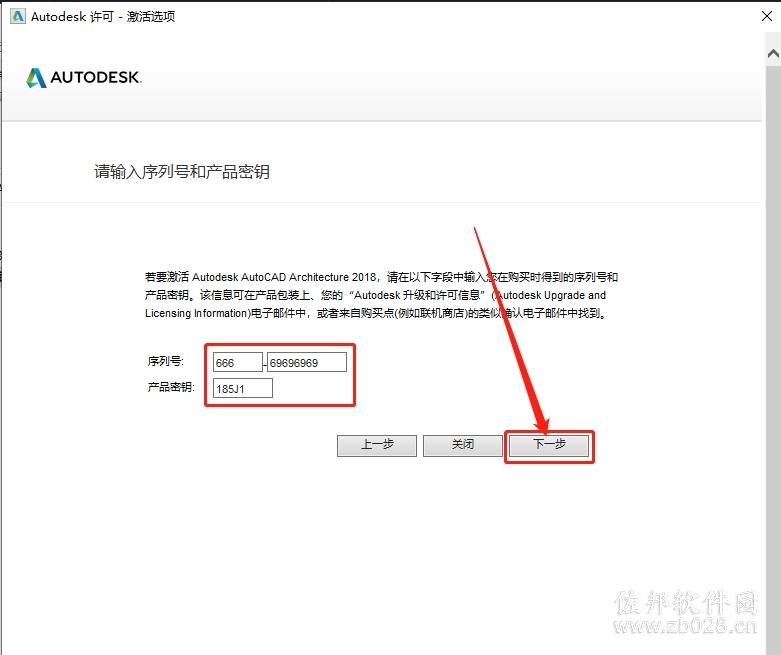The width and height of the screenshot is (781, 655).
Task: Focus the product key field 185J1
Action: [x=243, y=388]
